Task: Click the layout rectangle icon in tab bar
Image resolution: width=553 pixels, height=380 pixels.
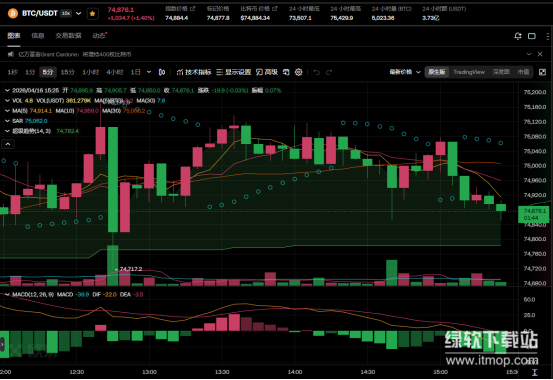Action: click(x=532, y=36)
